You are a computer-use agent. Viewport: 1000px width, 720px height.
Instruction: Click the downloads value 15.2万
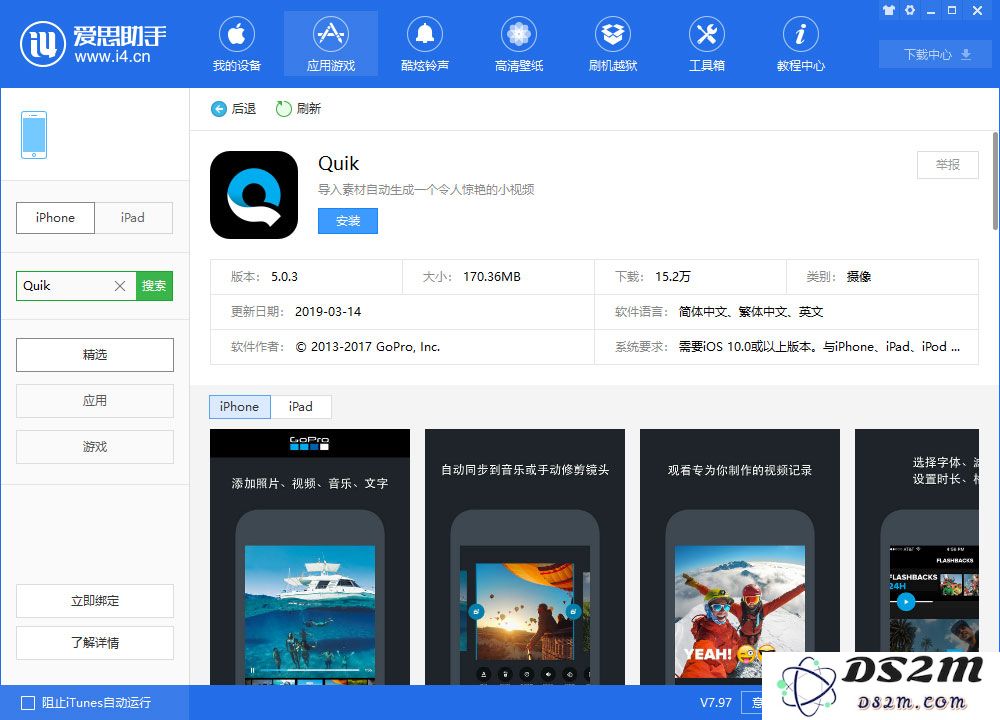coord(673,277)
